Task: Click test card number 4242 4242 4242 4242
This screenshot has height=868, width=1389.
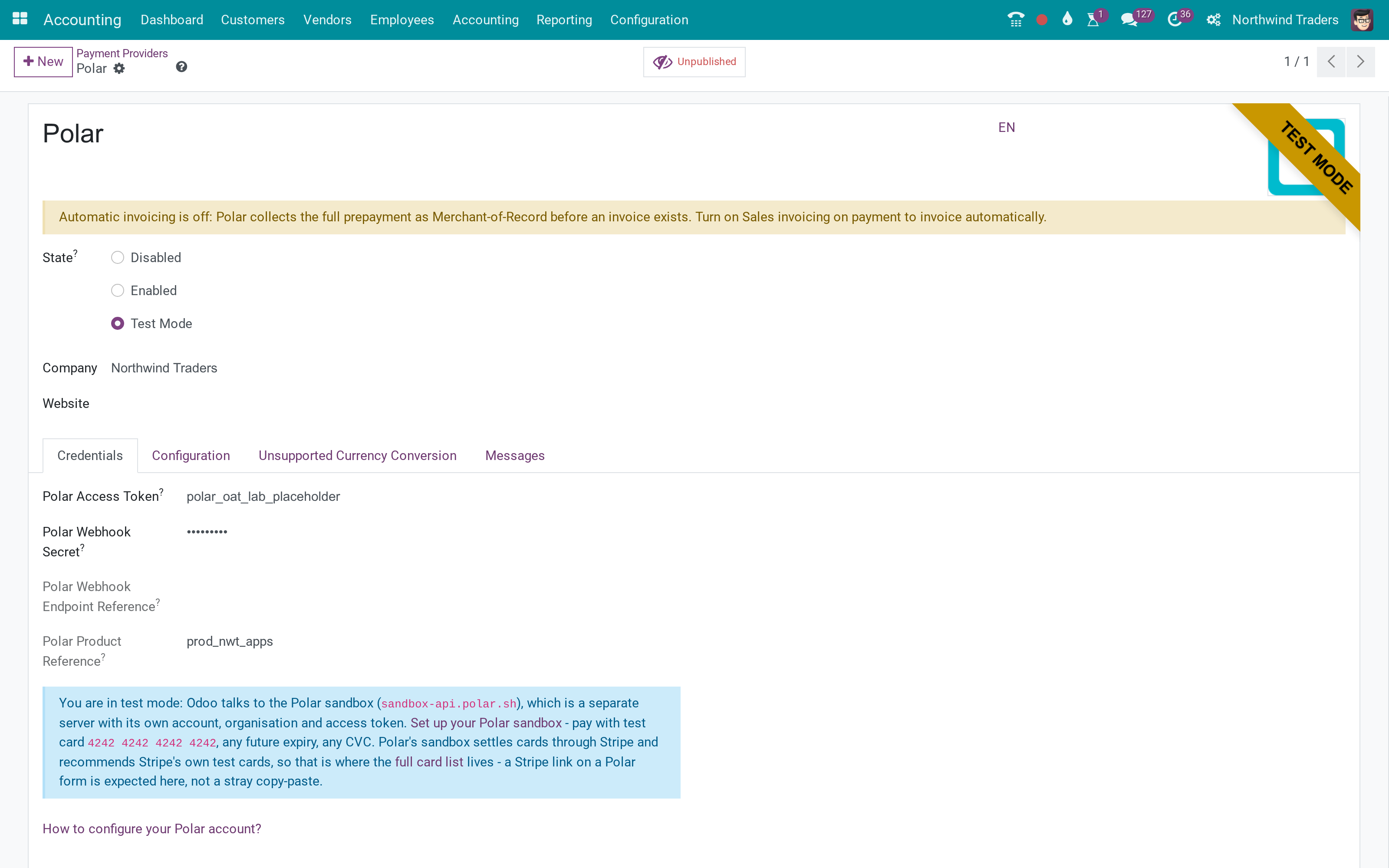Action: [x=151, y=743]
